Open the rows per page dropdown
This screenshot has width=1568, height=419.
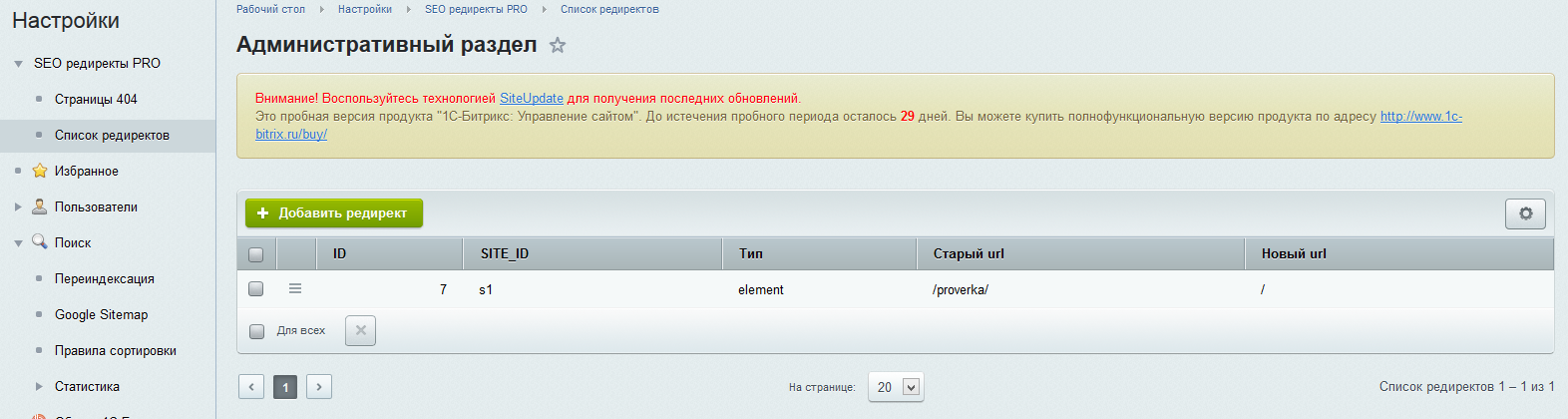(896, 387)
